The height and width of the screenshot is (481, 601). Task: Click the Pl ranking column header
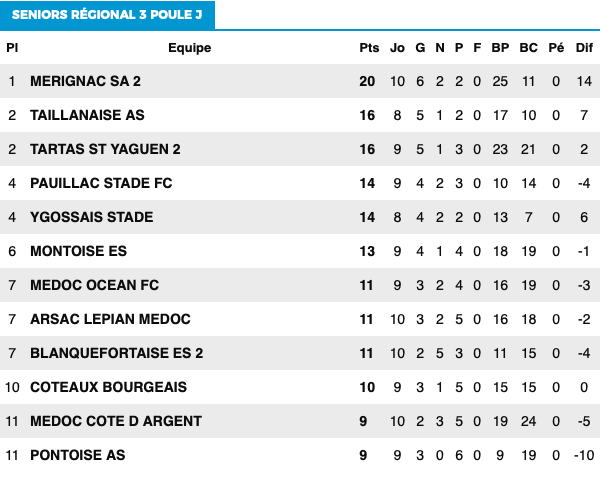click(12, 48)
